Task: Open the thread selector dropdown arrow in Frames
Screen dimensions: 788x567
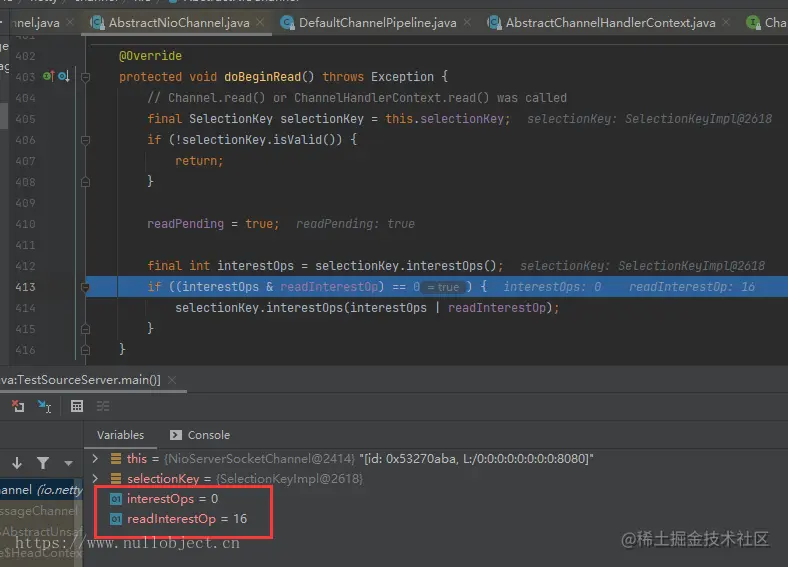Action: click(x=68, y=463)
